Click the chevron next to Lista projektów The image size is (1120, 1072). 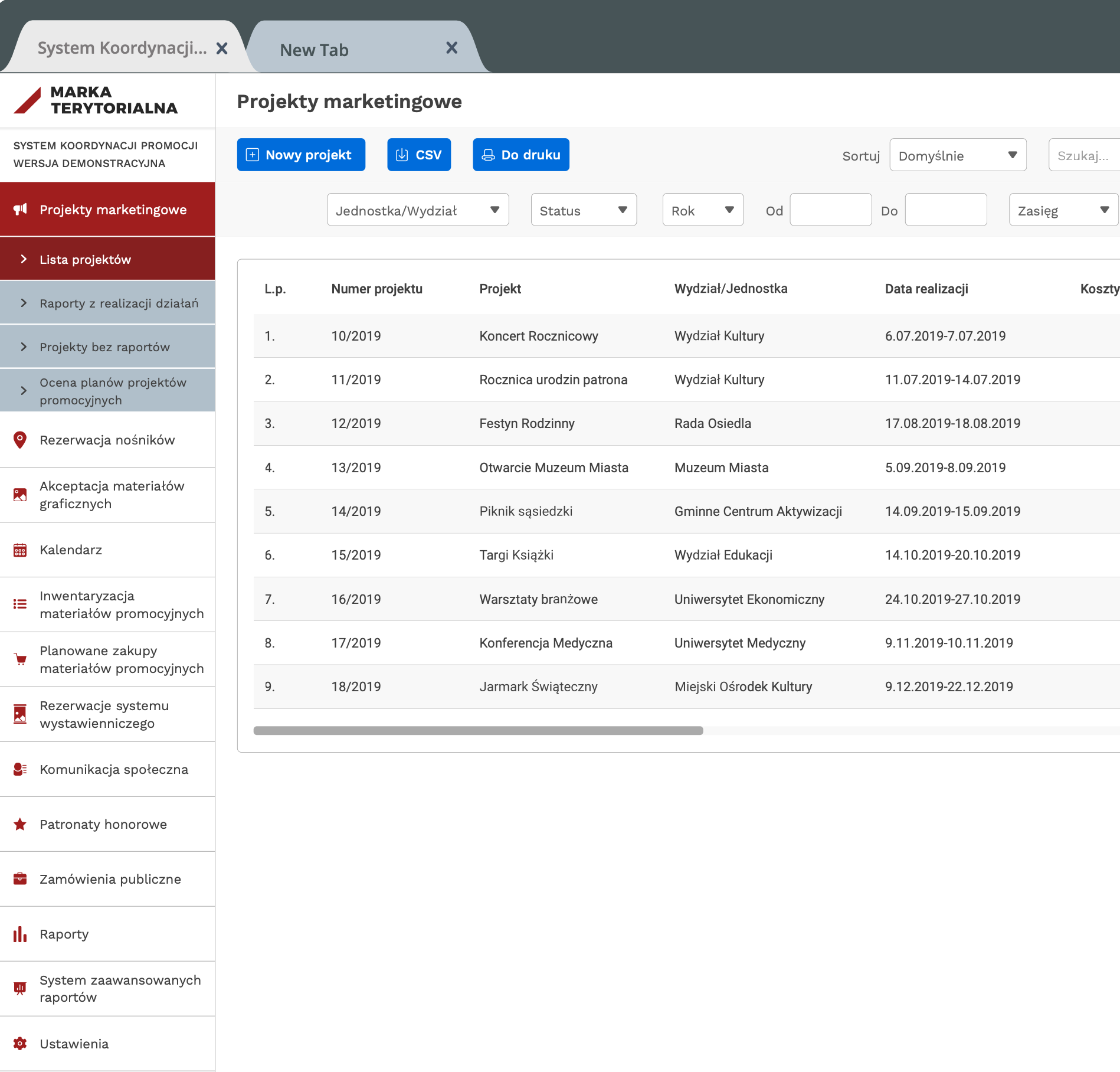pos(24,259)
